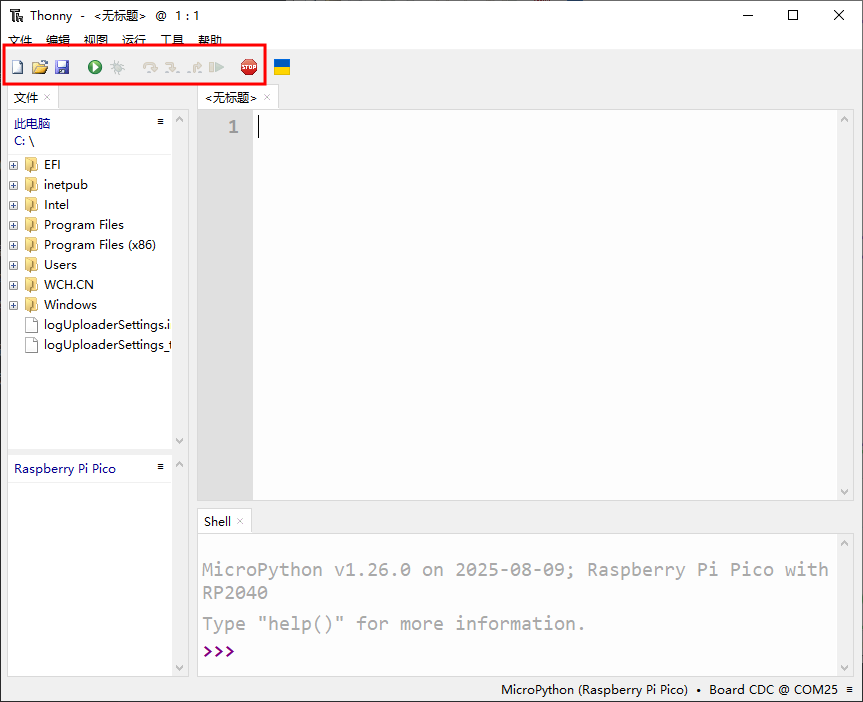Select the WCH.CN folder row
The height and width of the screenshot is (702, 863).
tap(90, 285)
